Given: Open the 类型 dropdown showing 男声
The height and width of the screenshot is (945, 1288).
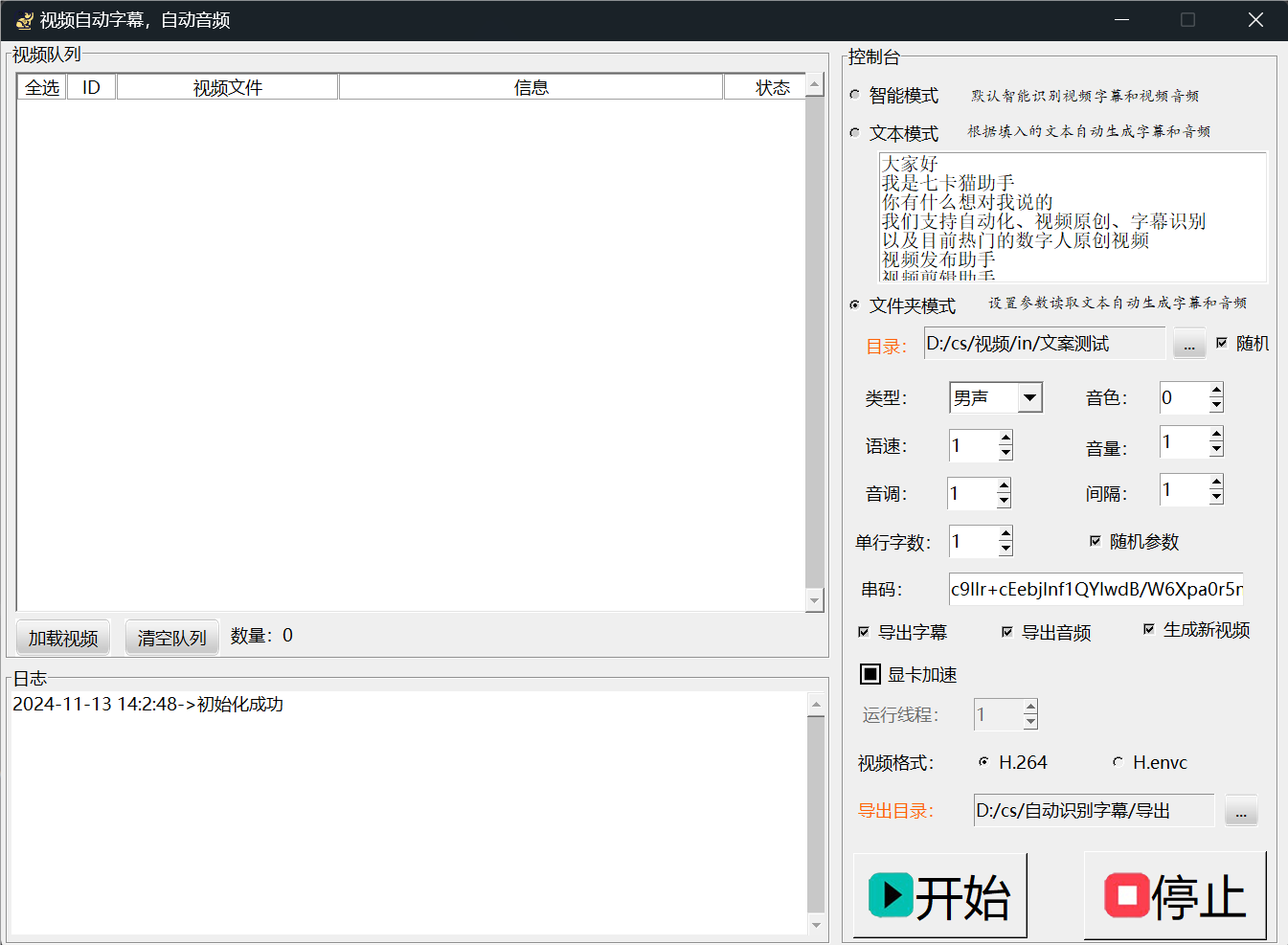Looking at the screenshot, I should click(x=1029, y=397).
